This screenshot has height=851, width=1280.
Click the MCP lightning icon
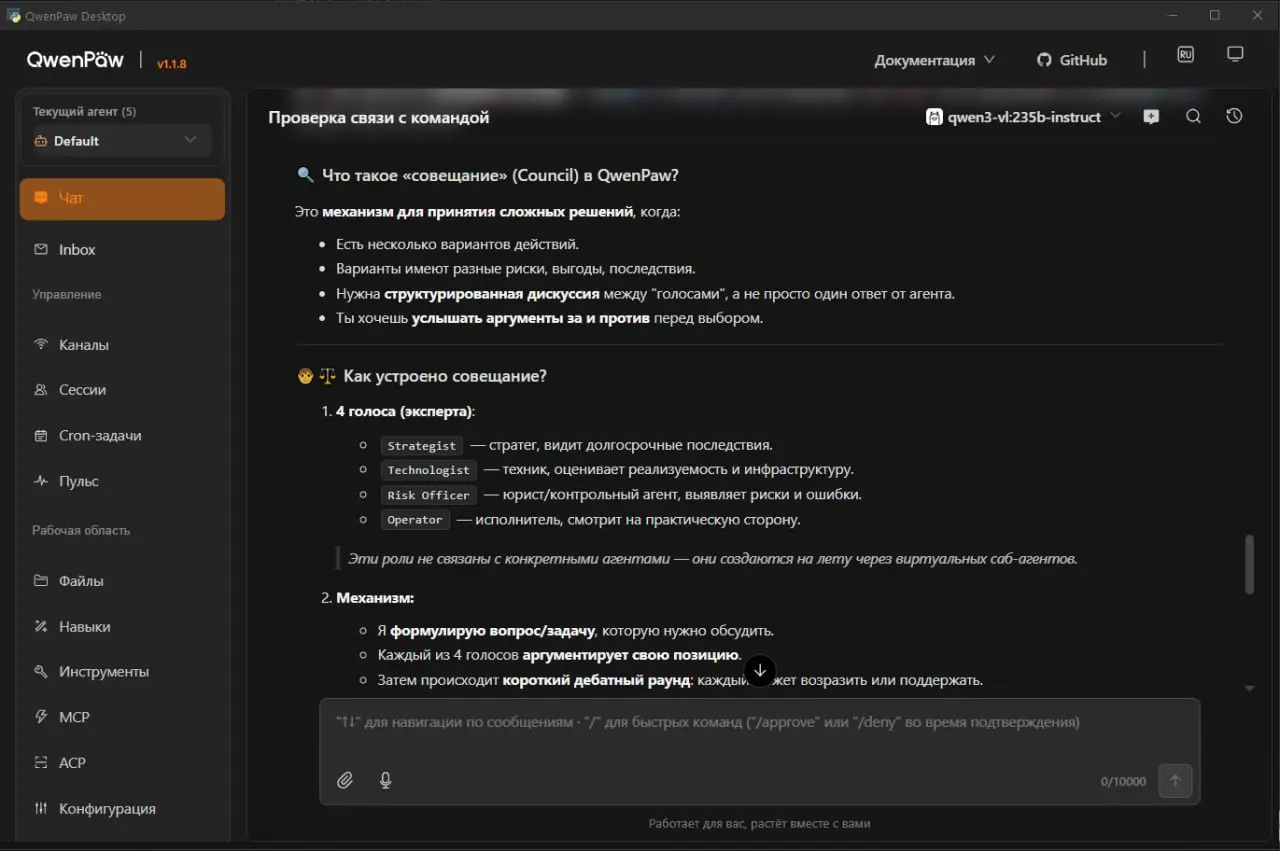[41, 717]
